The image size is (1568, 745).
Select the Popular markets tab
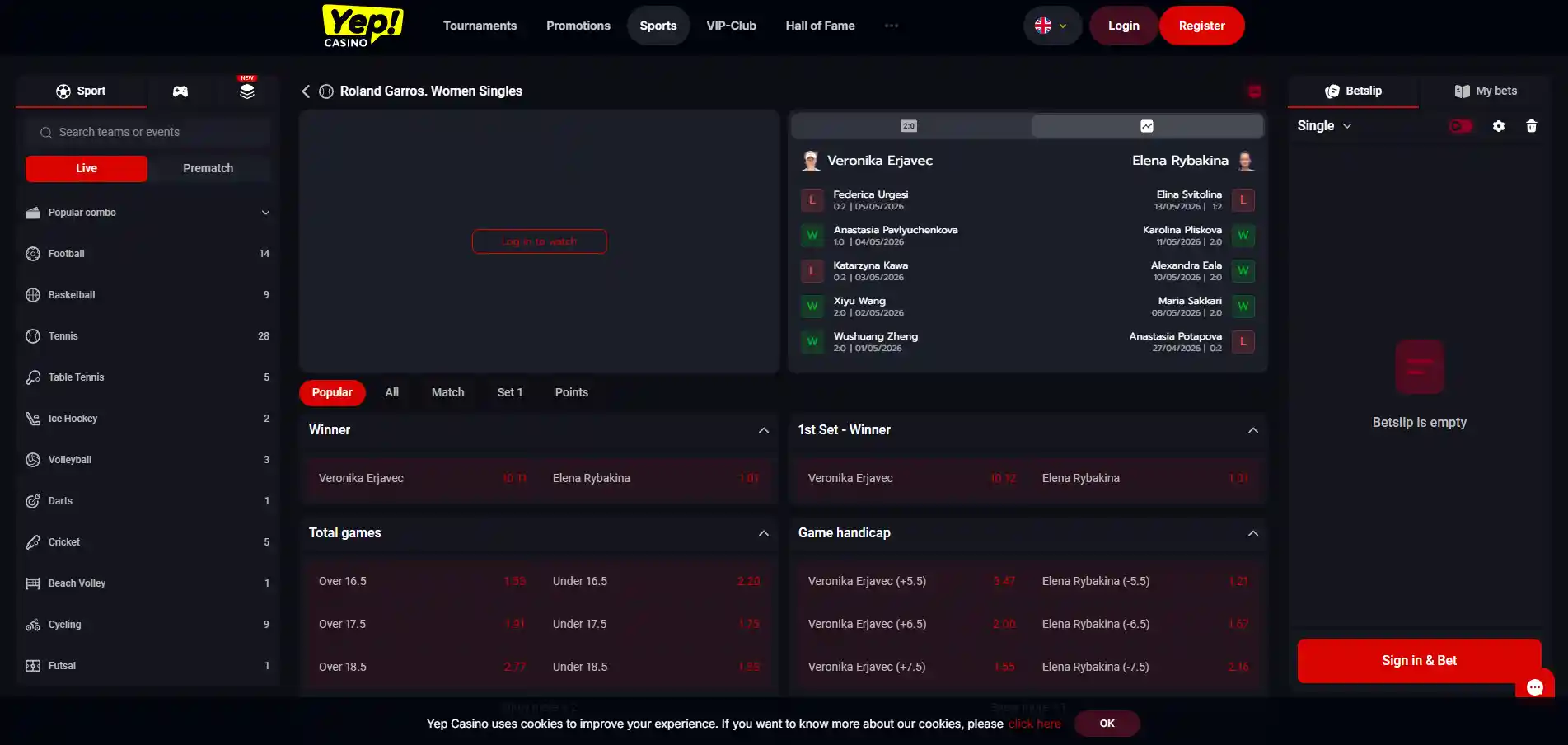(332, 393)
